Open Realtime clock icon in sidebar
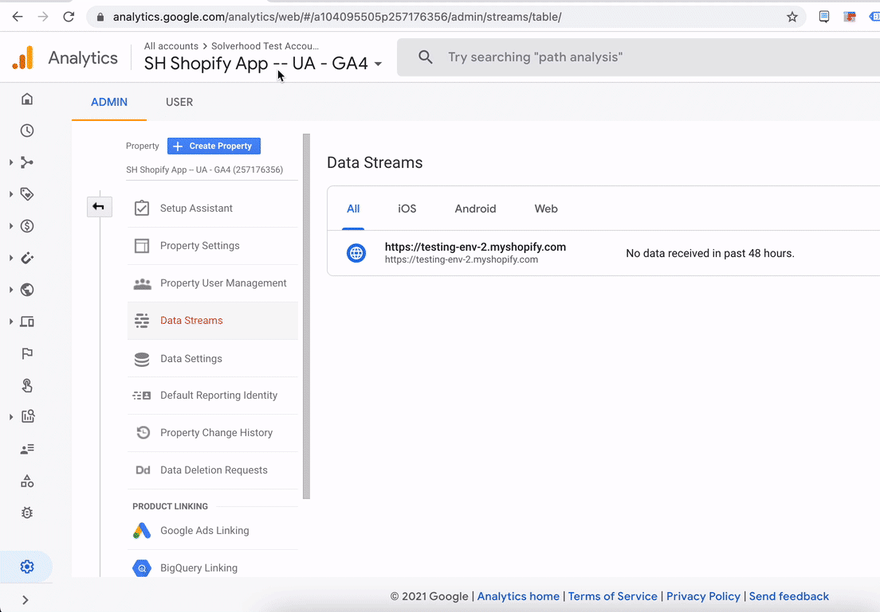 27,131
